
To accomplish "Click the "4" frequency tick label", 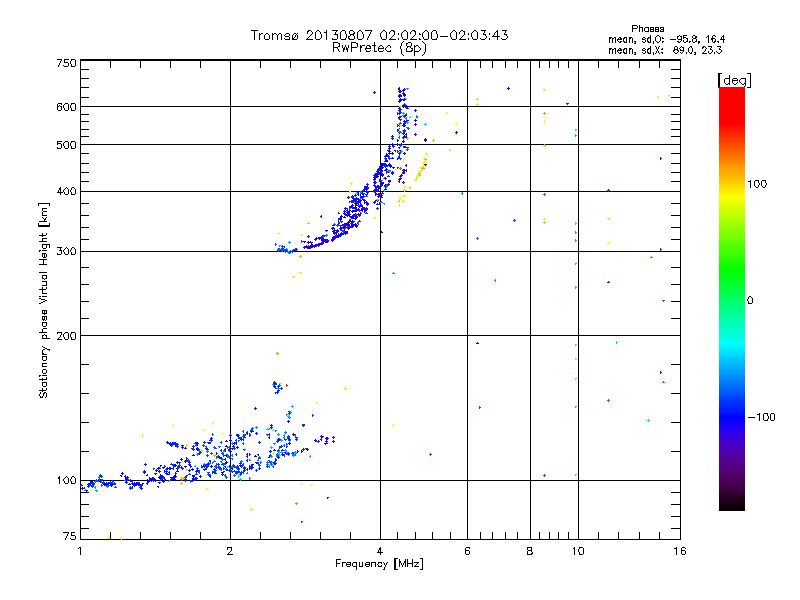I will pyautogui.click(x=380, y=551).
